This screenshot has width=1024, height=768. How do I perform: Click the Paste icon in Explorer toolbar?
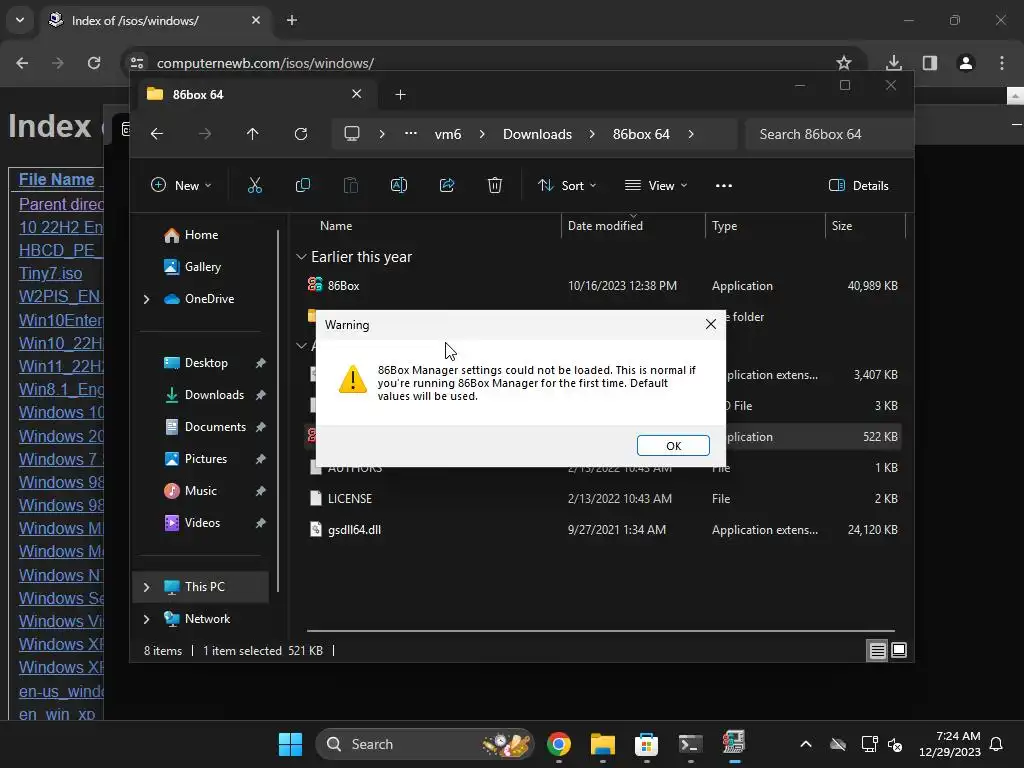[x=351, y=185]
